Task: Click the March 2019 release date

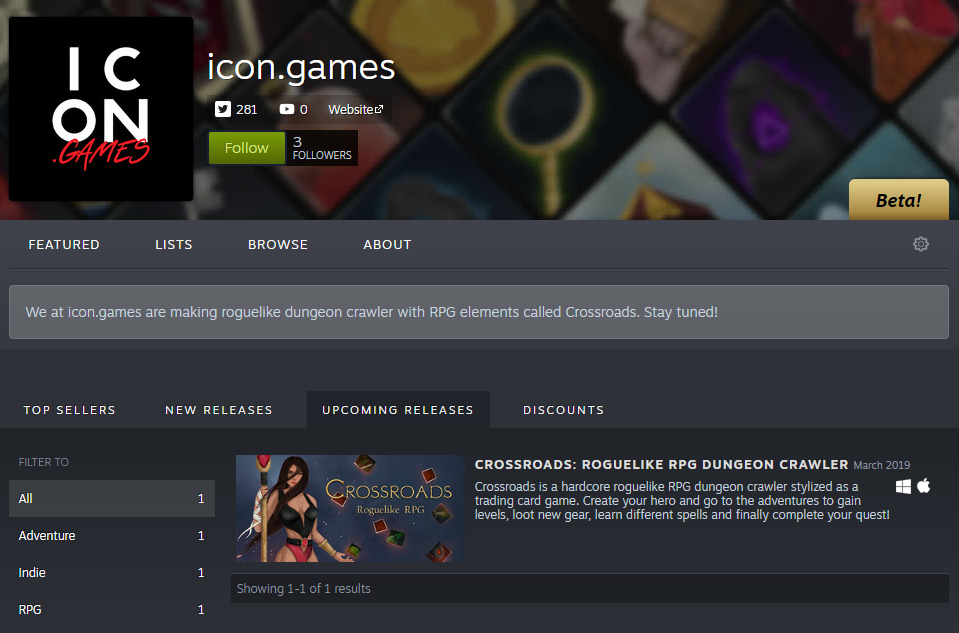Action: 881,465
